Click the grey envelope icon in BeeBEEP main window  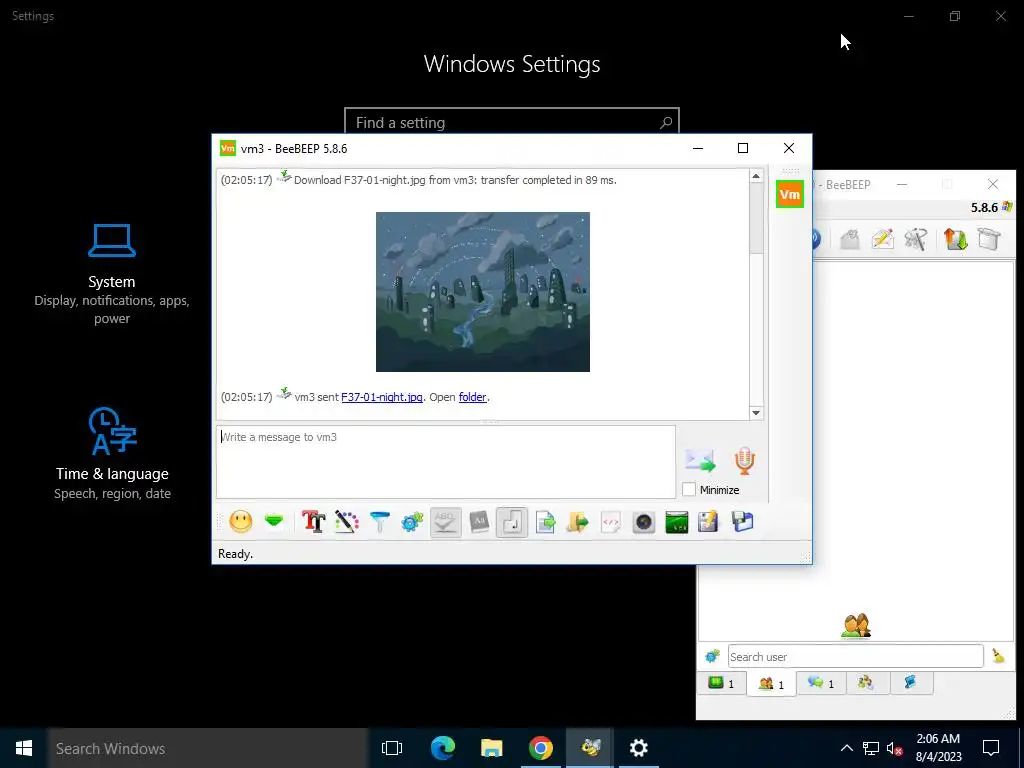pyautogui.click(x=849, y=239)
